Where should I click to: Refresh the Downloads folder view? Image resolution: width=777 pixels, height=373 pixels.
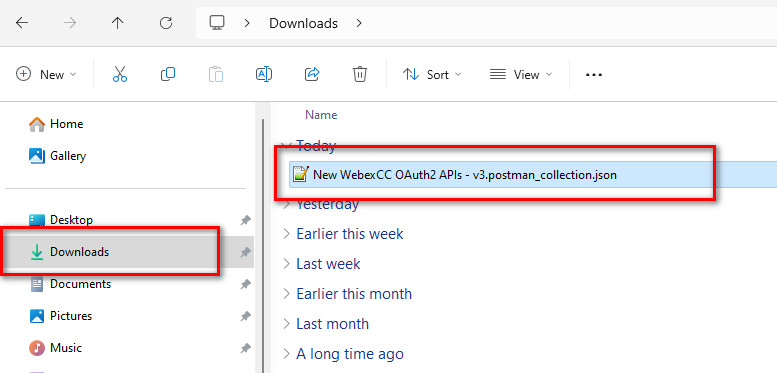166,23
